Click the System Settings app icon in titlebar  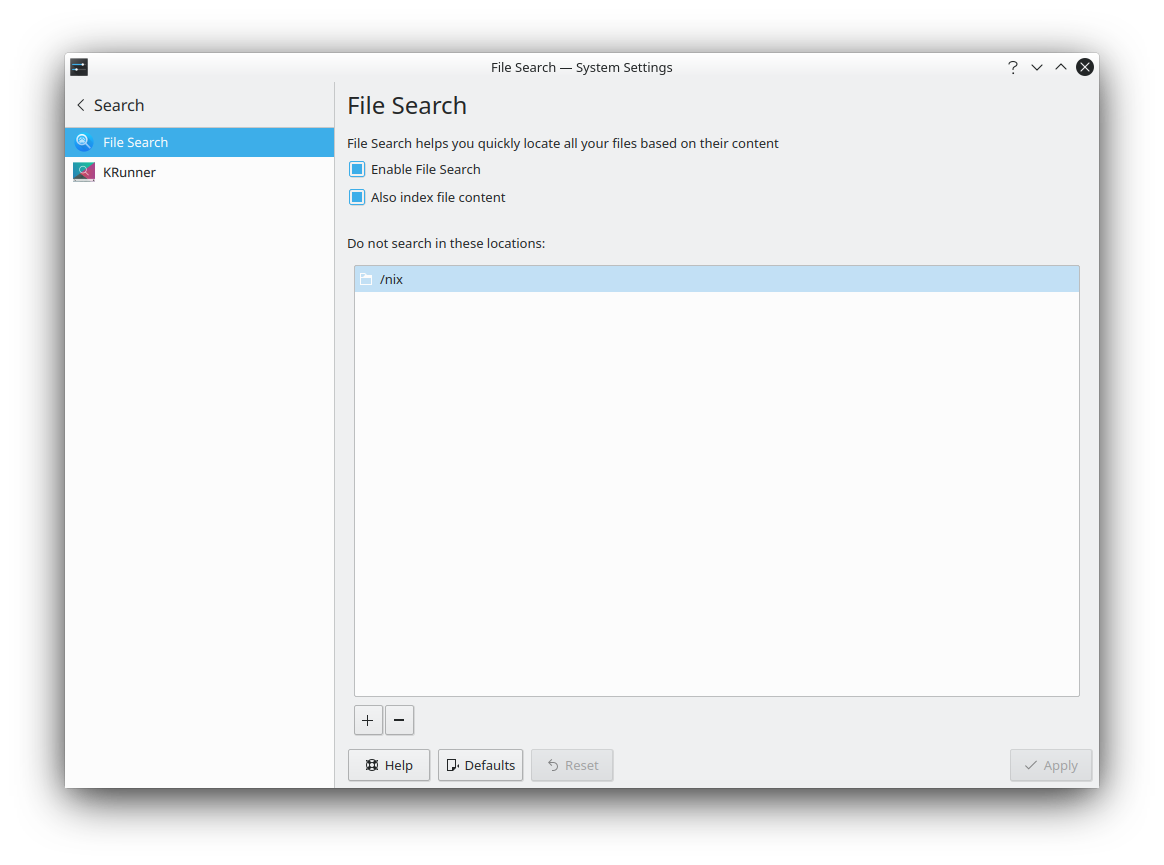pos(79,68)
